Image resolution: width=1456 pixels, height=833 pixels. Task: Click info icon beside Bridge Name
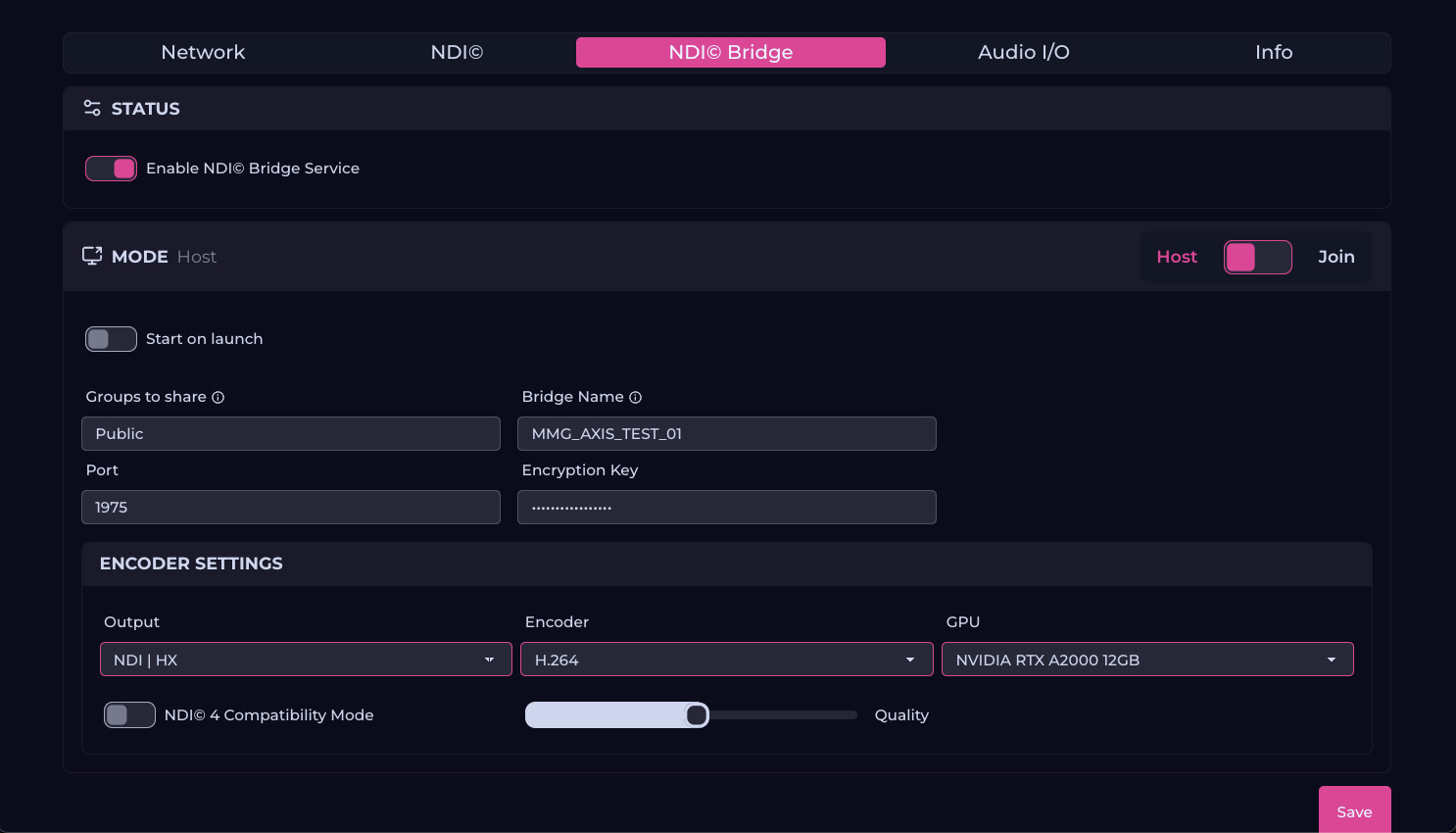(636, 398)
